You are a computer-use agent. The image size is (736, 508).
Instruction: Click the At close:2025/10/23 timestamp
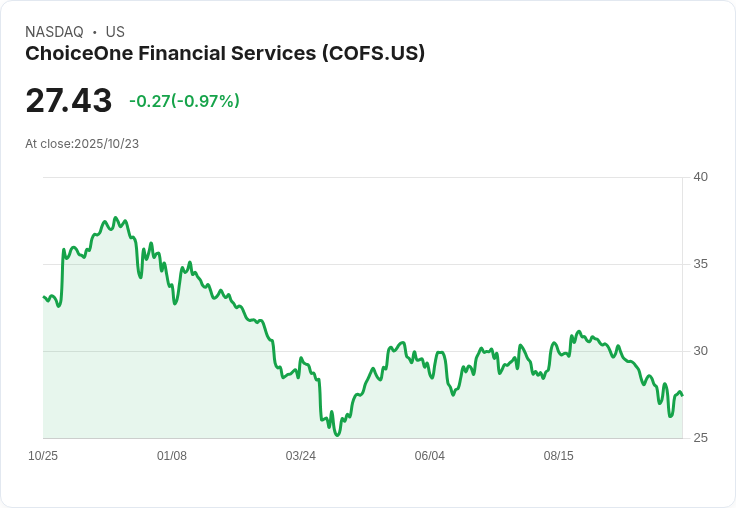pos(82,144)
